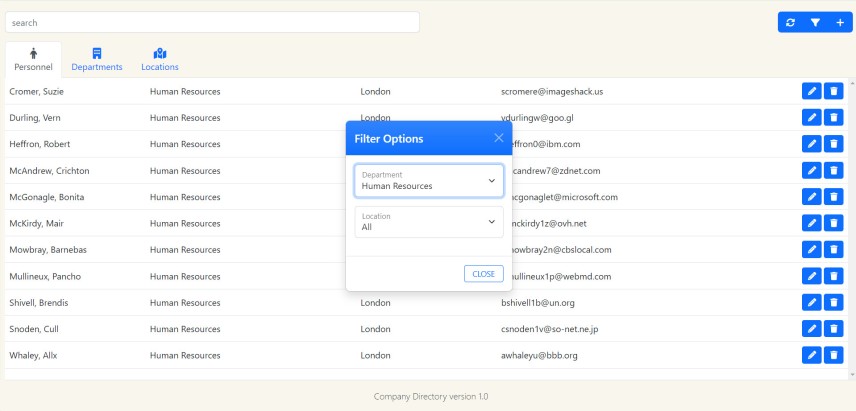Viewport: 856px width, 411px height.
Task: Select the name Mullineux, Pancho
Action: pyautogui.click(x=45, y=277)
